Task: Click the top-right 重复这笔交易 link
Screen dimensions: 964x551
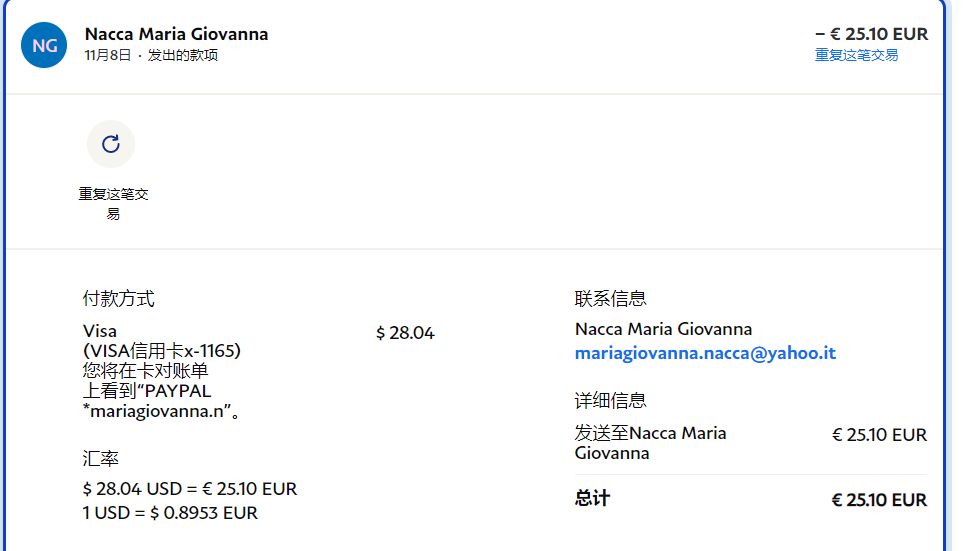Action: coord(856,55)
